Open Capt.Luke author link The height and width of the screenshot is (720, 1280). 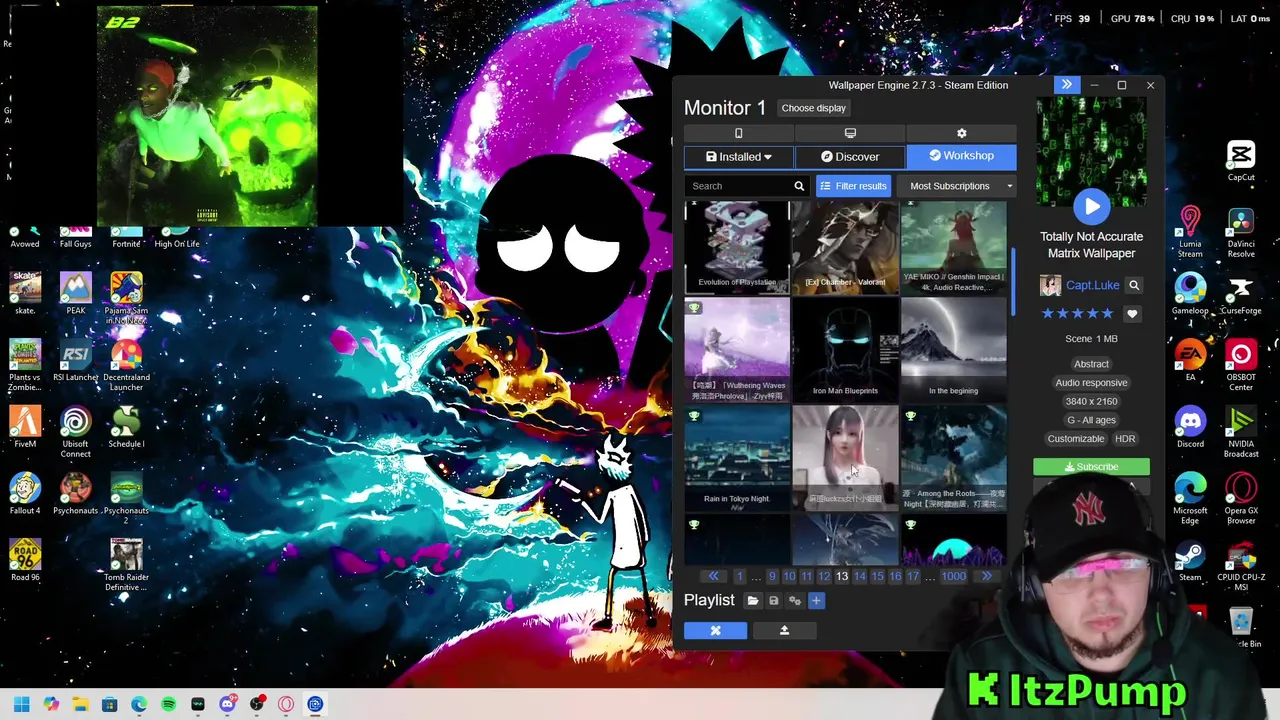1092,285
